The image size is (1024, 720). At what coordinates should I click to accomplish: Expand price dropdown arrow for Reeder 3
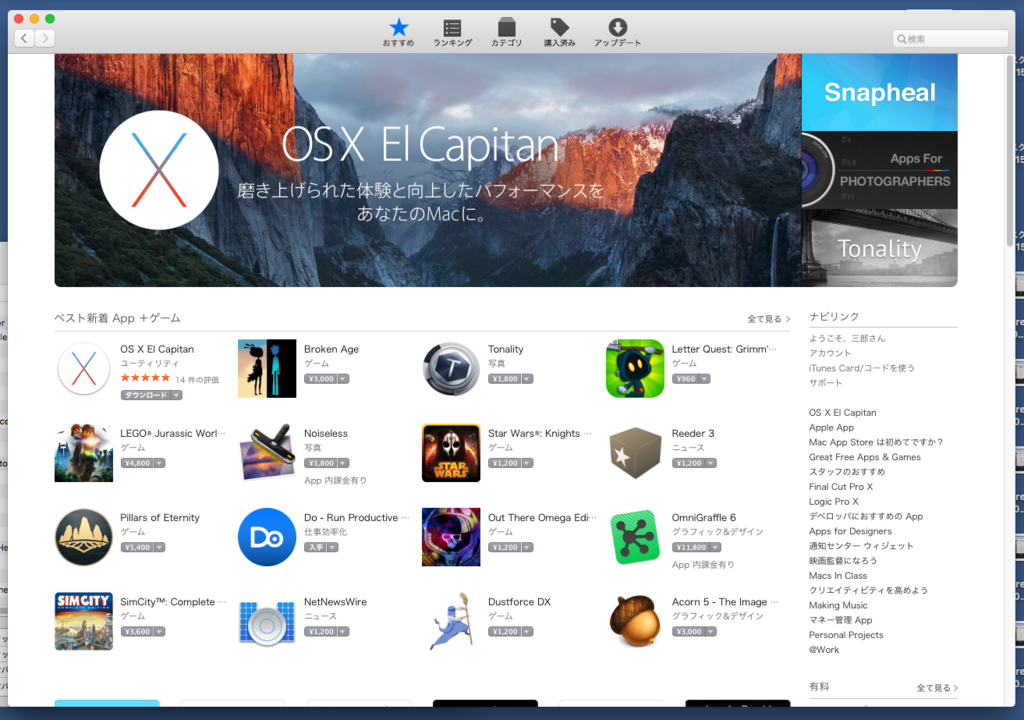(x=711, y=463)
